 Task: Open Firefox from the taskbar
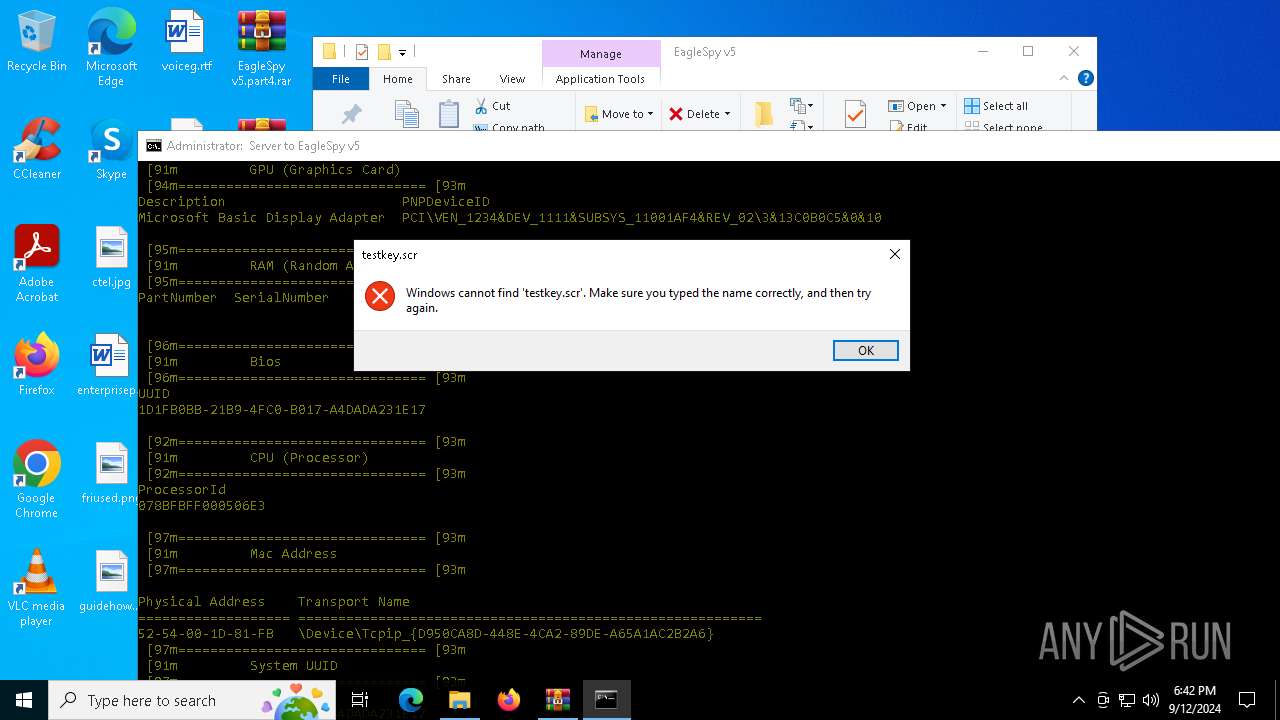tap(508, 700)
